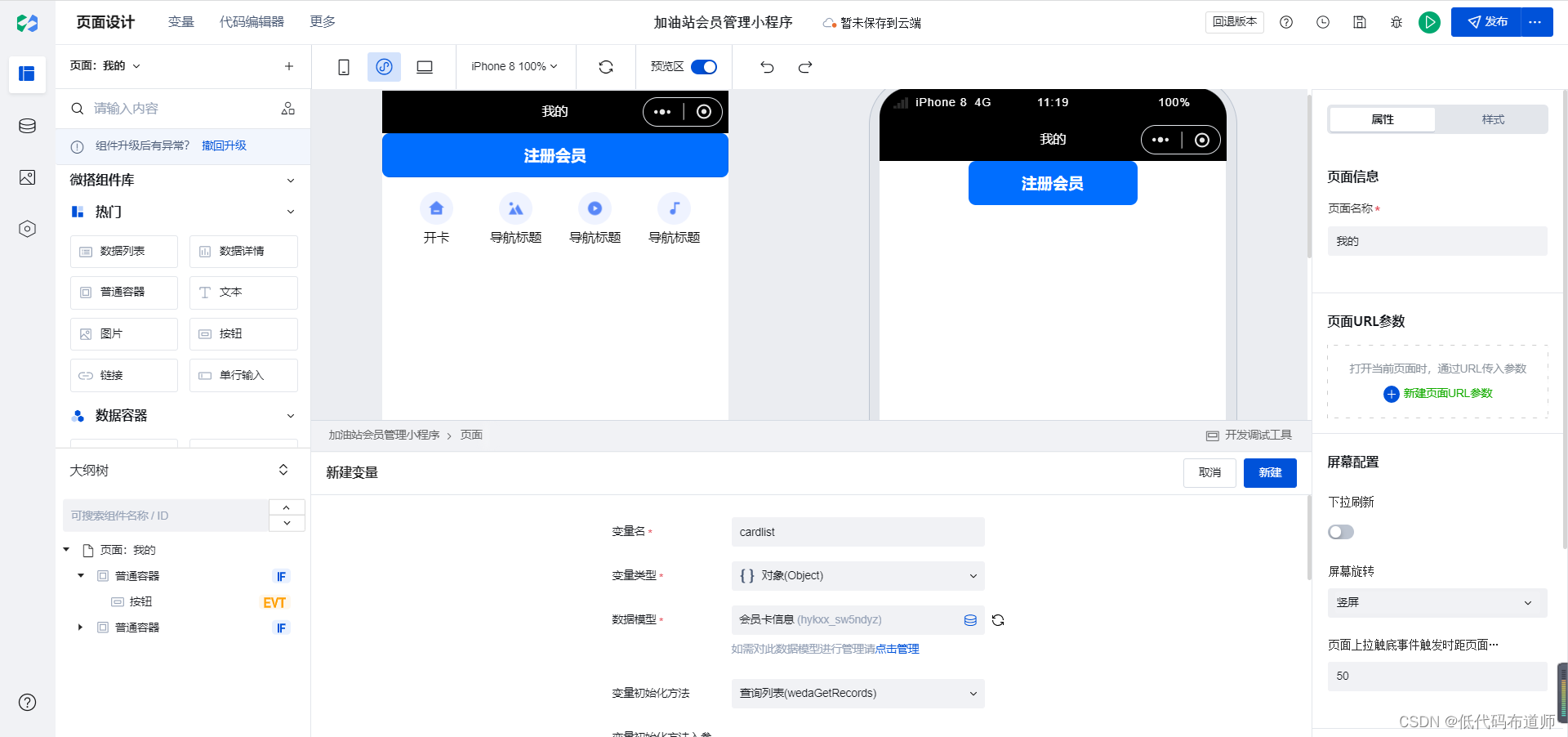Open the hexagon settings sidebar icon

click(27, 229)
